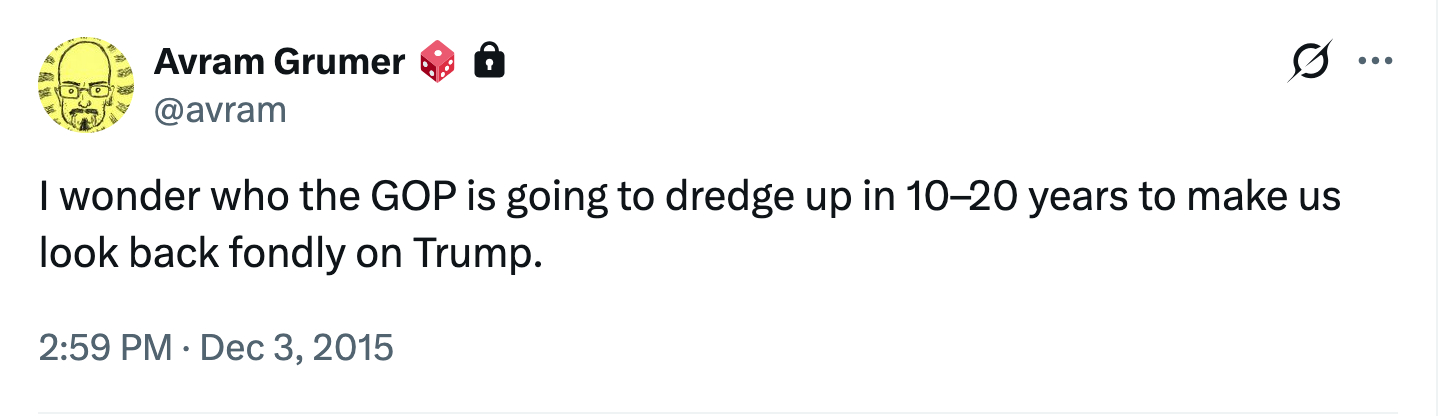Screen dimensions: 1442x416
Task: Open the @avram handle link
Action: [x=220, y=108]
